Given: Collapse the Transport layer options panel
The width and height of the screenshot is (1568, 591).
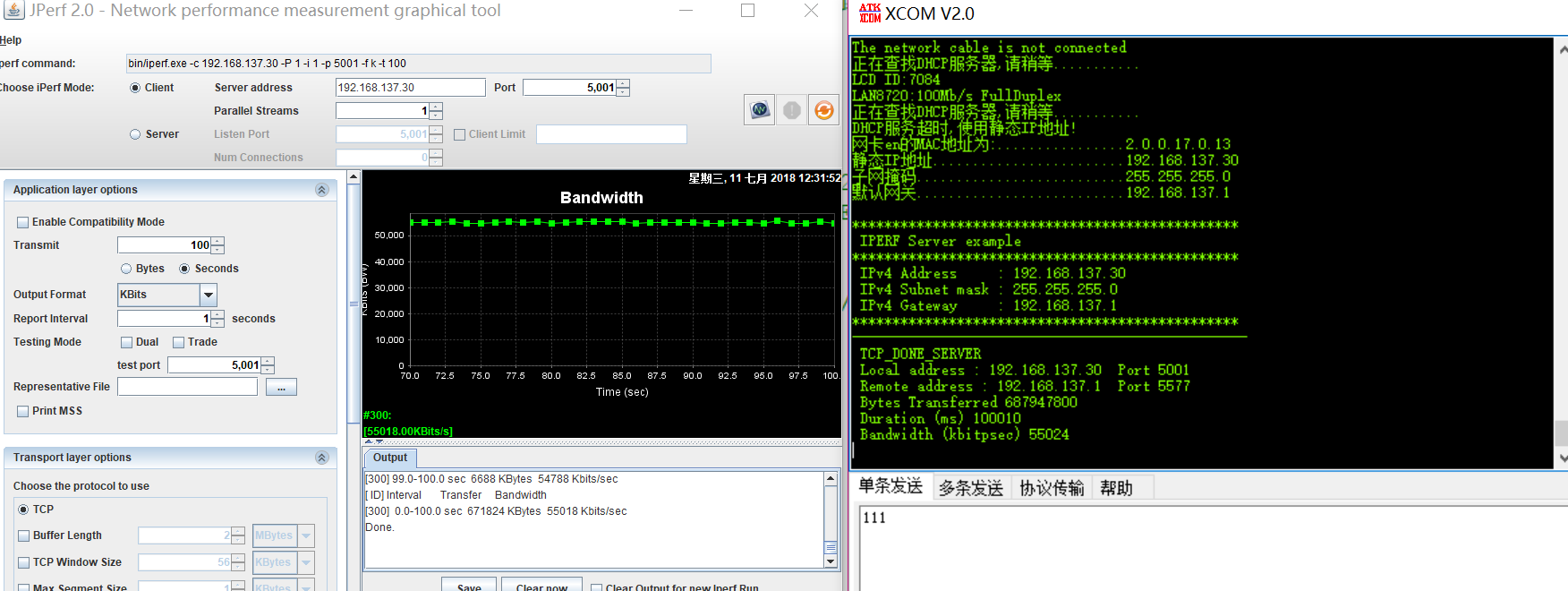Looking at the screenshot, I should pyautogui.click(x=322, y=458).
